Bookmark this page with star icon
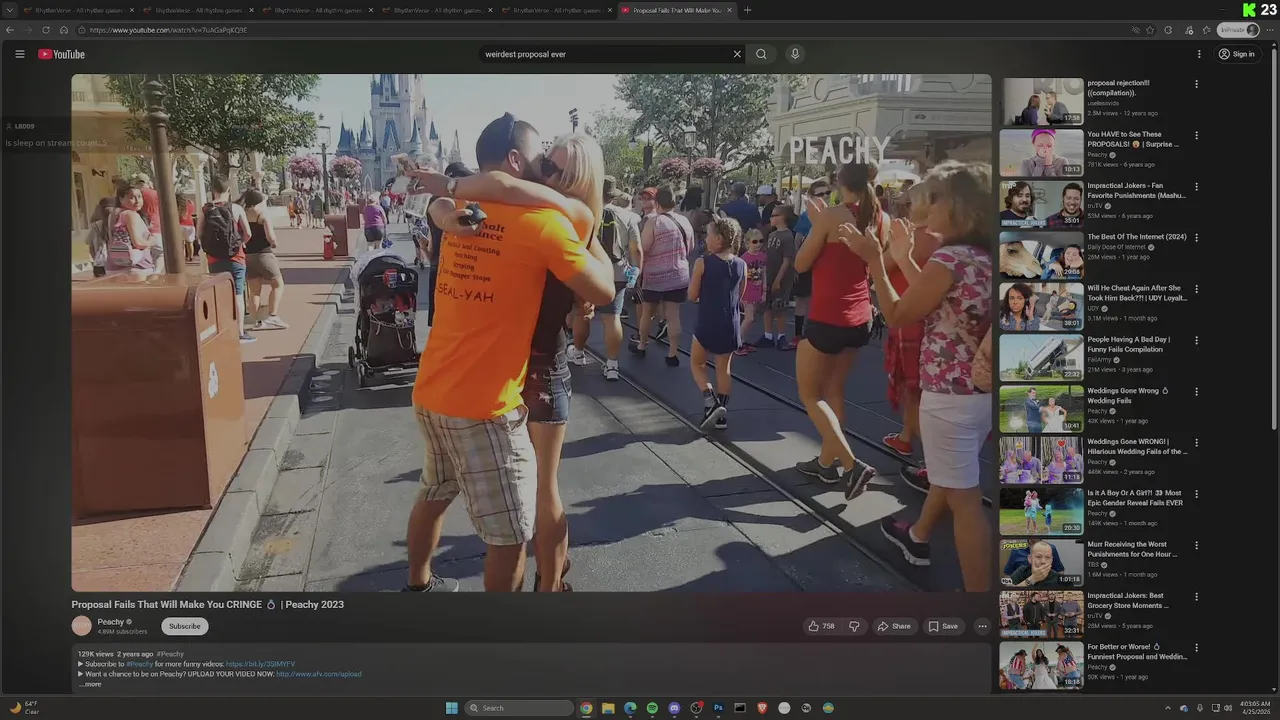Viewport: 1280px width, 720px height. coord(1150,30)
